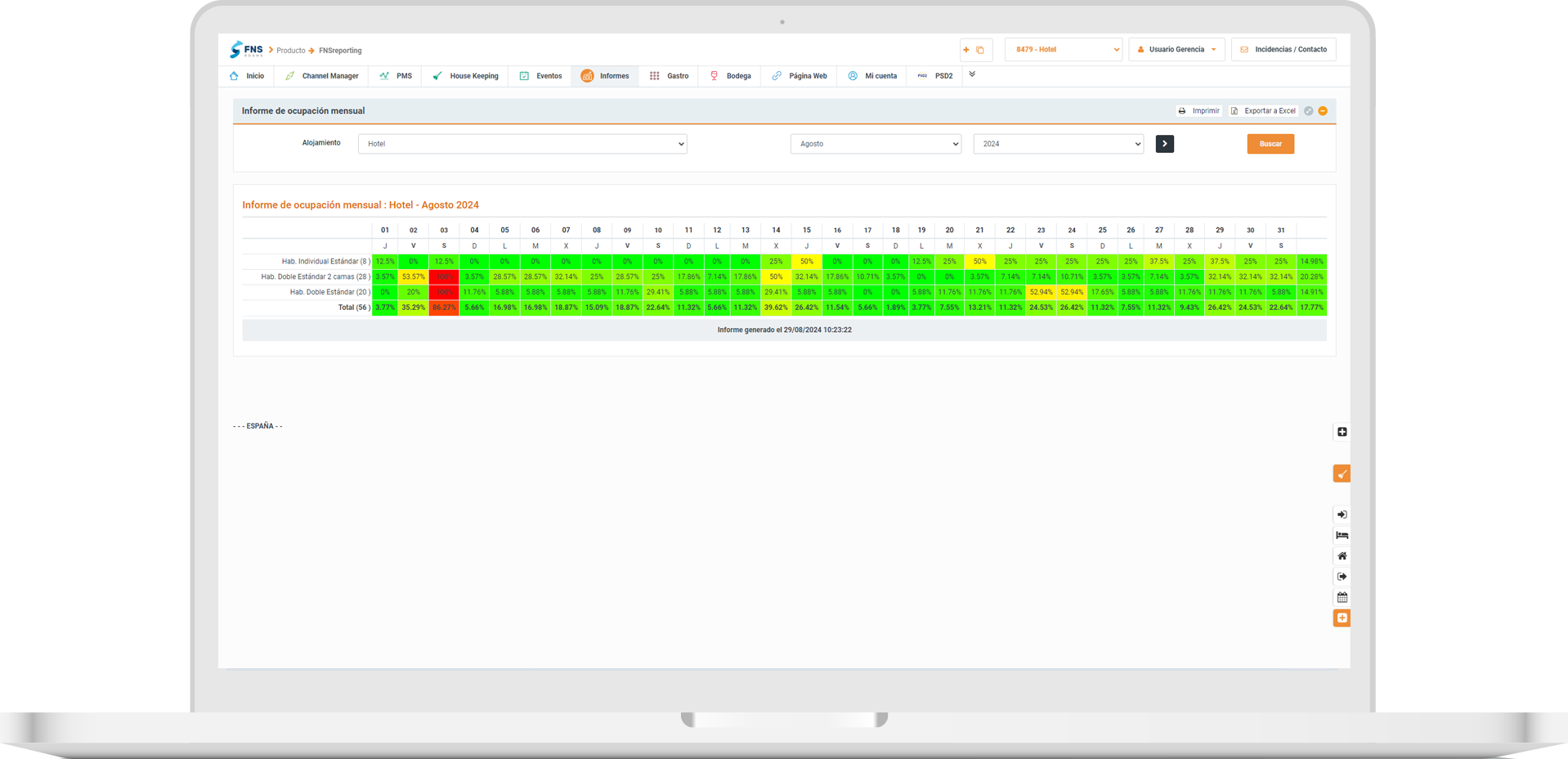Open the Agosto month dropdown
Image resolution: width=1568 pixels, height=759 pixels.
click(x=875, y=144)
